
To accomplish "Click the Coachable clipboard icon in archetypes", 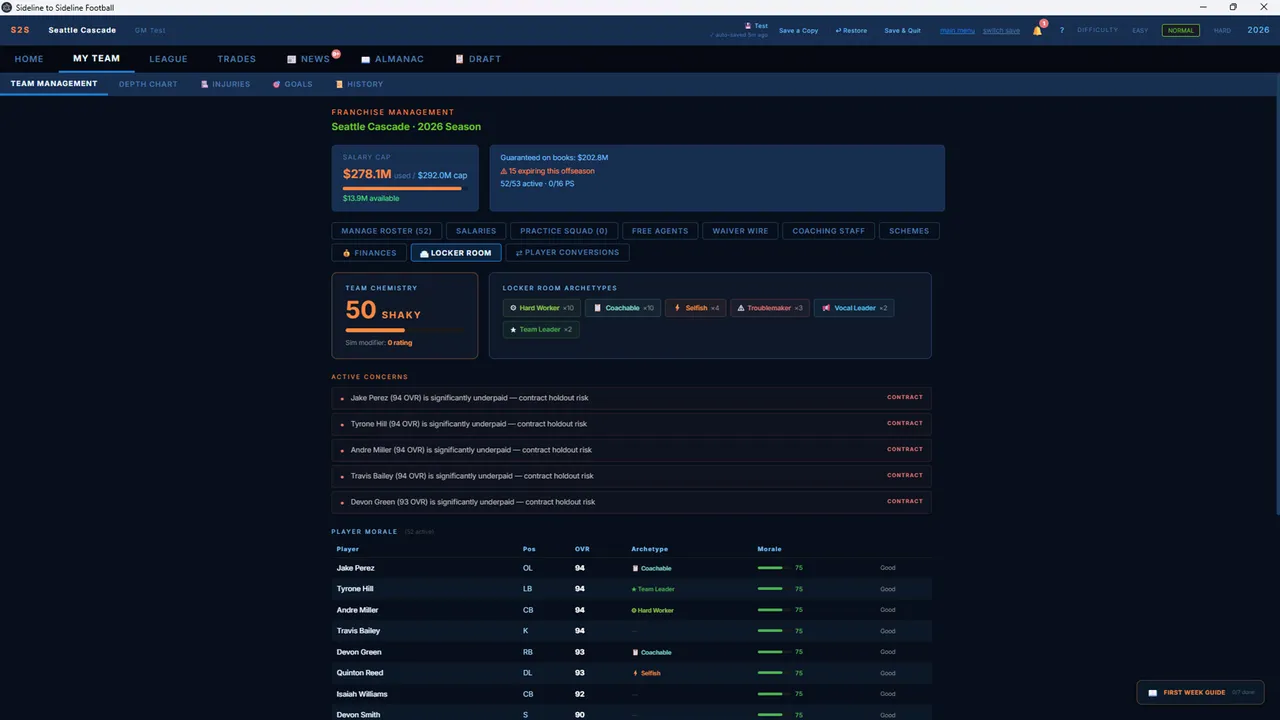I will click(x=597, y=308).
